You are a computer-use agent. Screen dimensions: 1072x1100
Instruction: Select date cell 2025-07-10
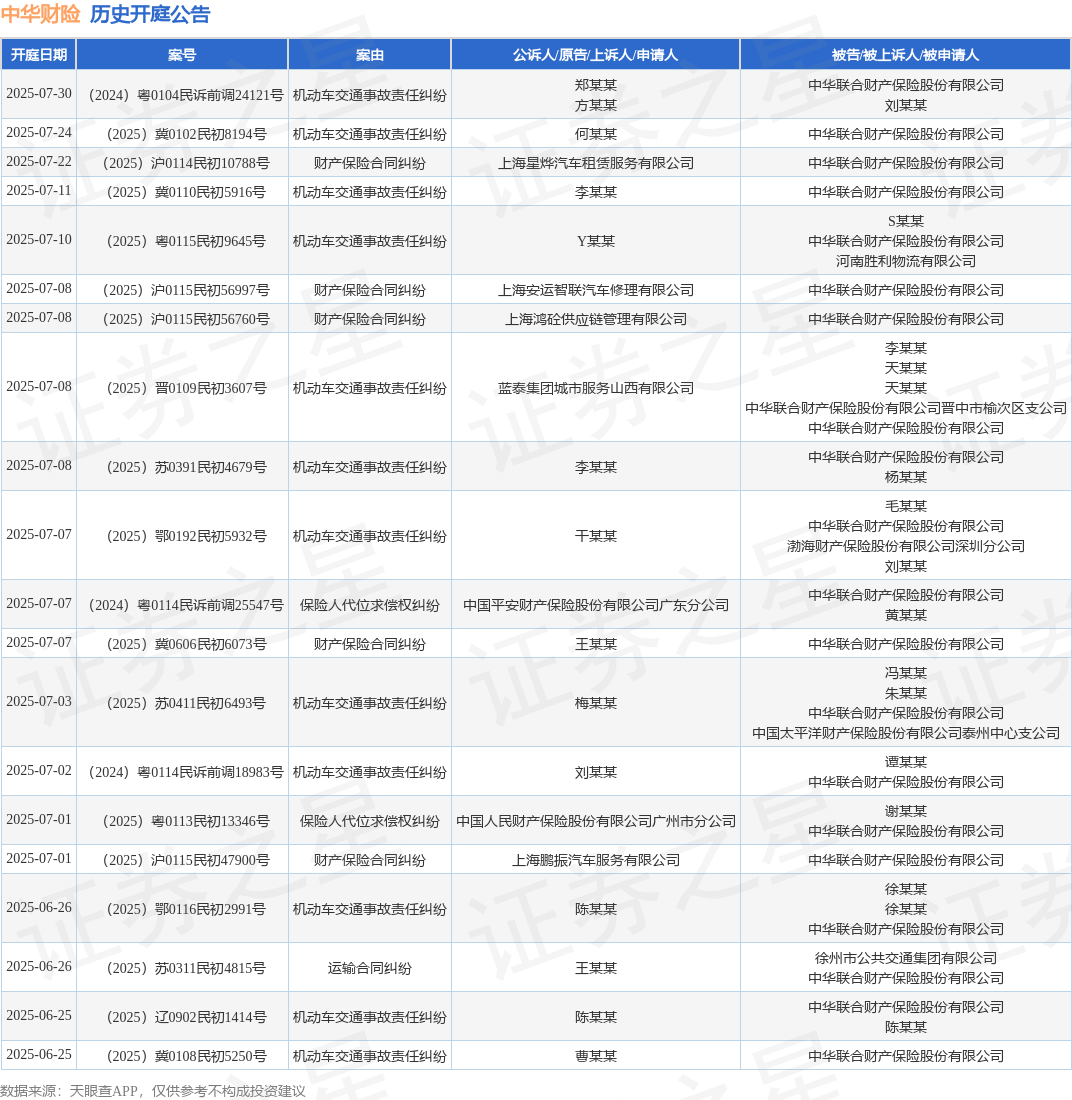[39, 239]
